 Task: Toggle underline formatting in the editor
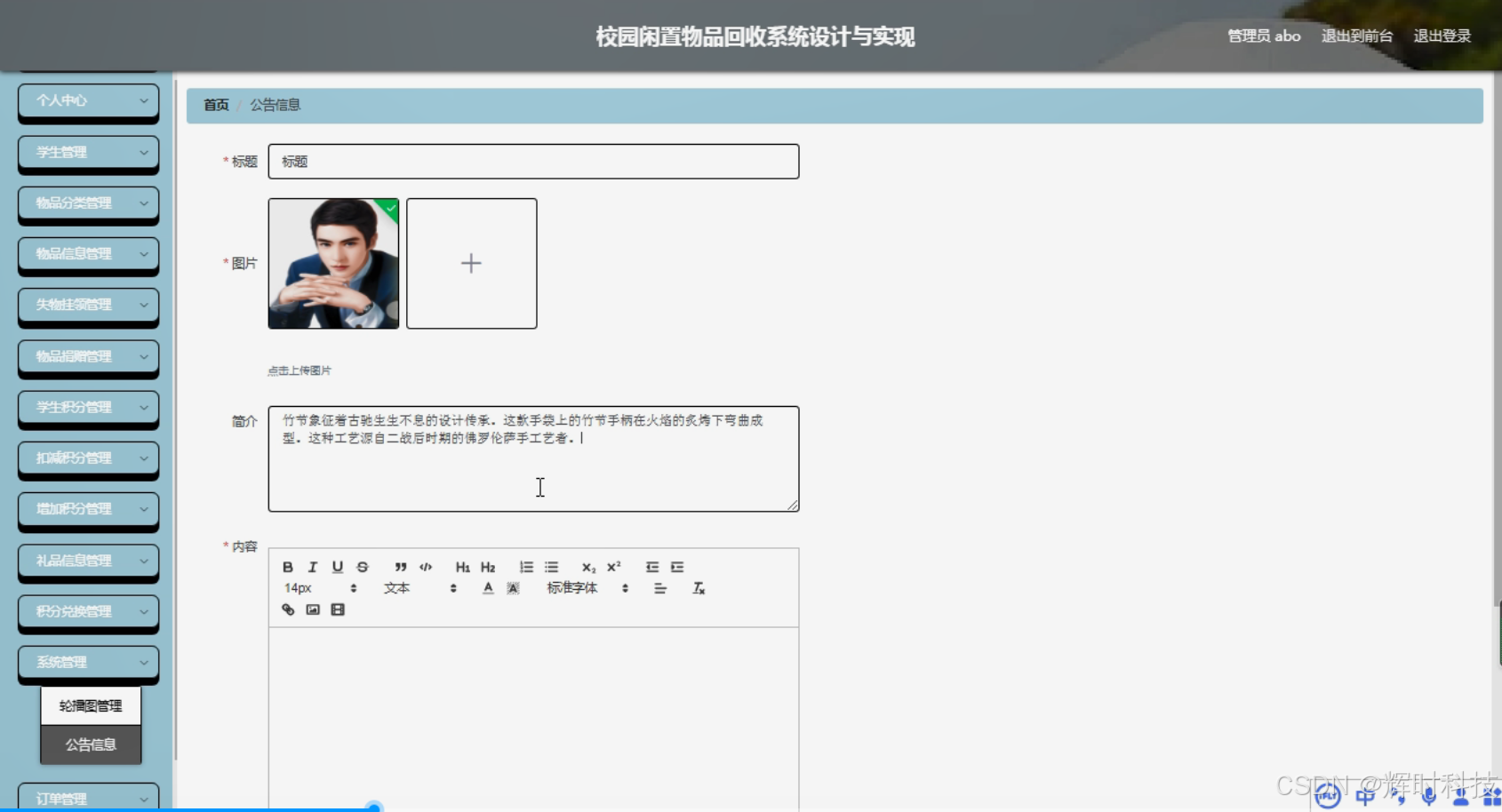coord(337,566)
